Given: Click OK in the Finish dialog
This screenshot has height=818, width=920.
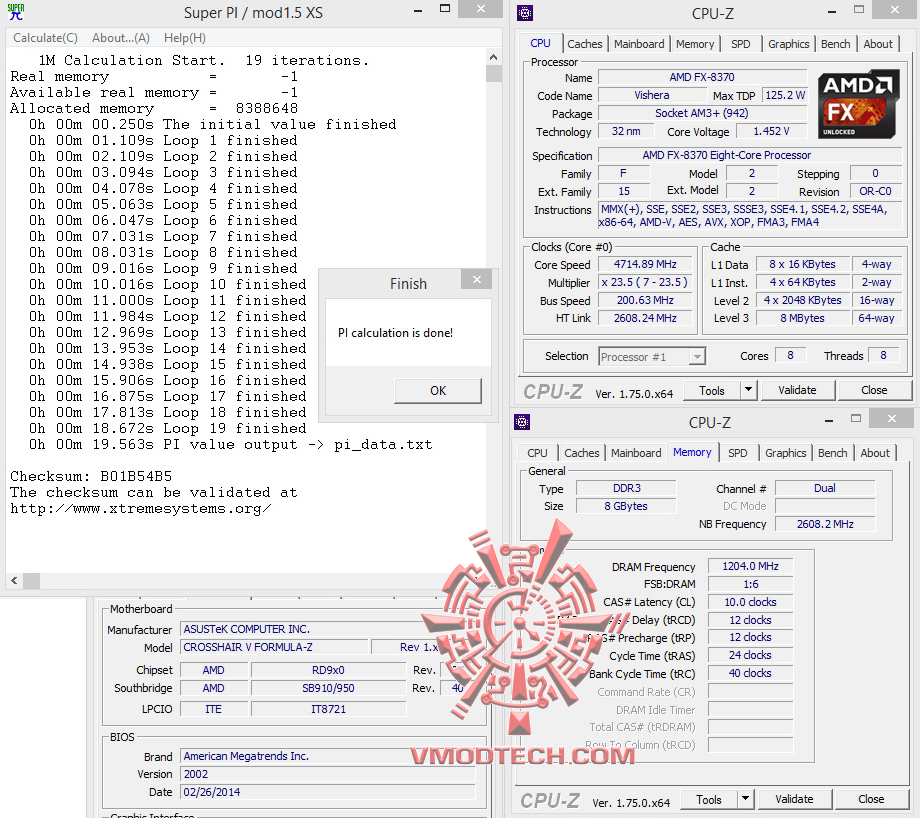Looking at the screenshot, I should pyautogui.click(x=438, y=391).
